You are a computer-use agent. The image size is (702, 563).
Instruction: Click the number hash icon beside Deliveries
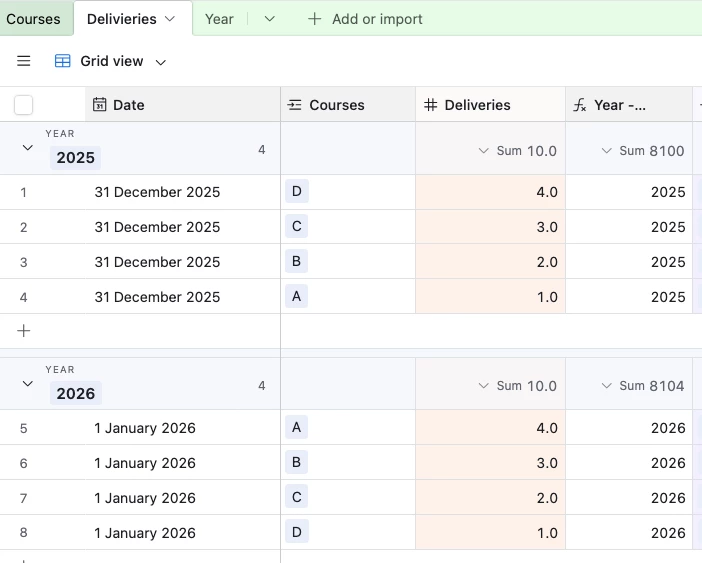pyautogui.click(x=431, y=105)
